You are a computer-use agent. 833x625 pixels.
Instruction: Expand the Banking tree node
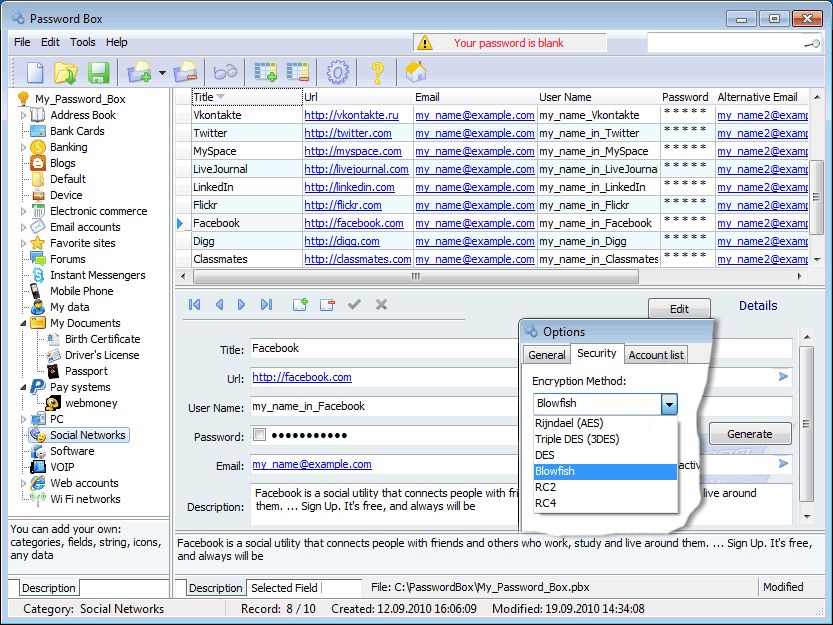(x=23, y=147)
